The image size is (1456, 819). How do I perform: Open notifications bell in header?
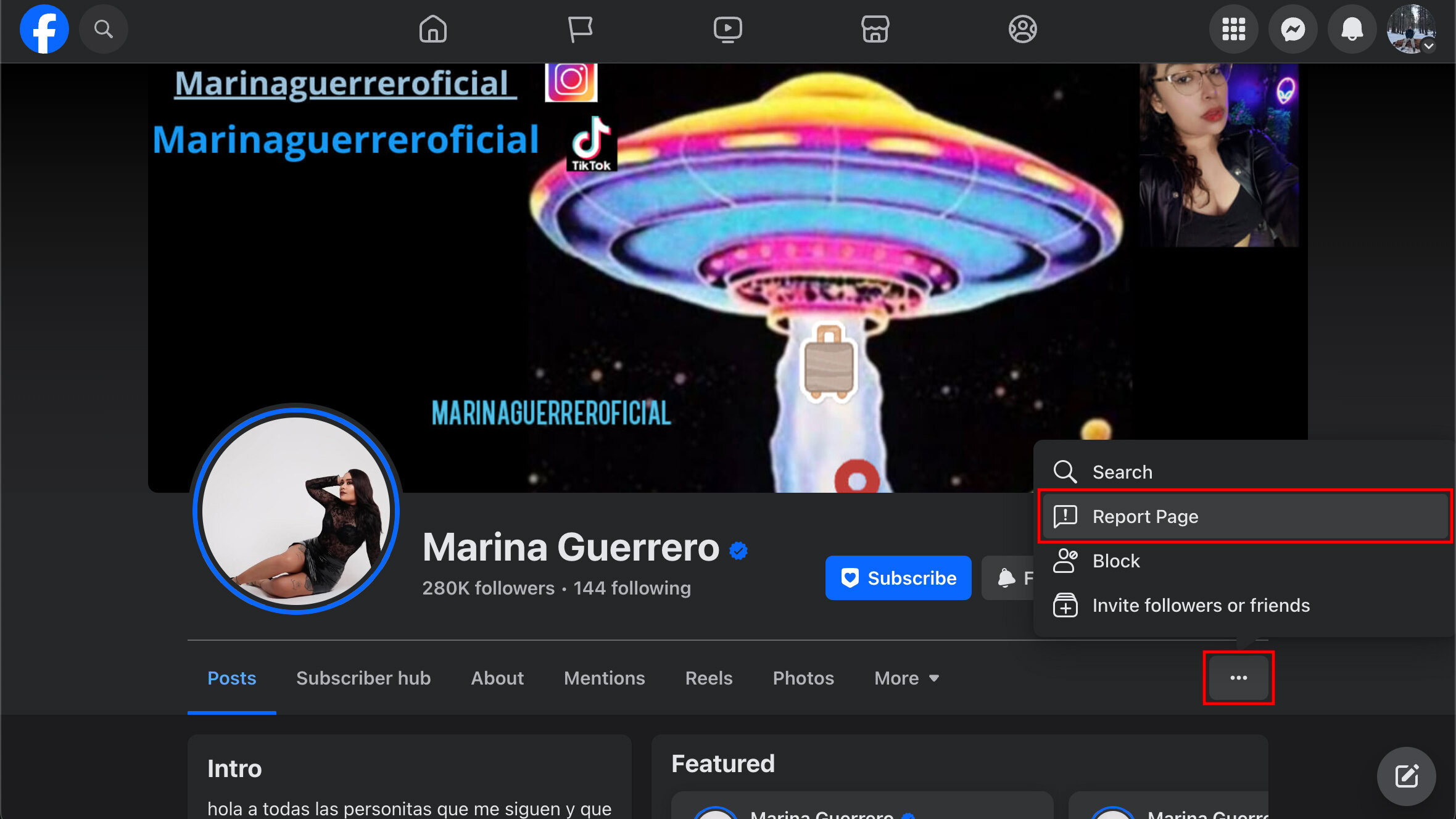coord(1352,29)
